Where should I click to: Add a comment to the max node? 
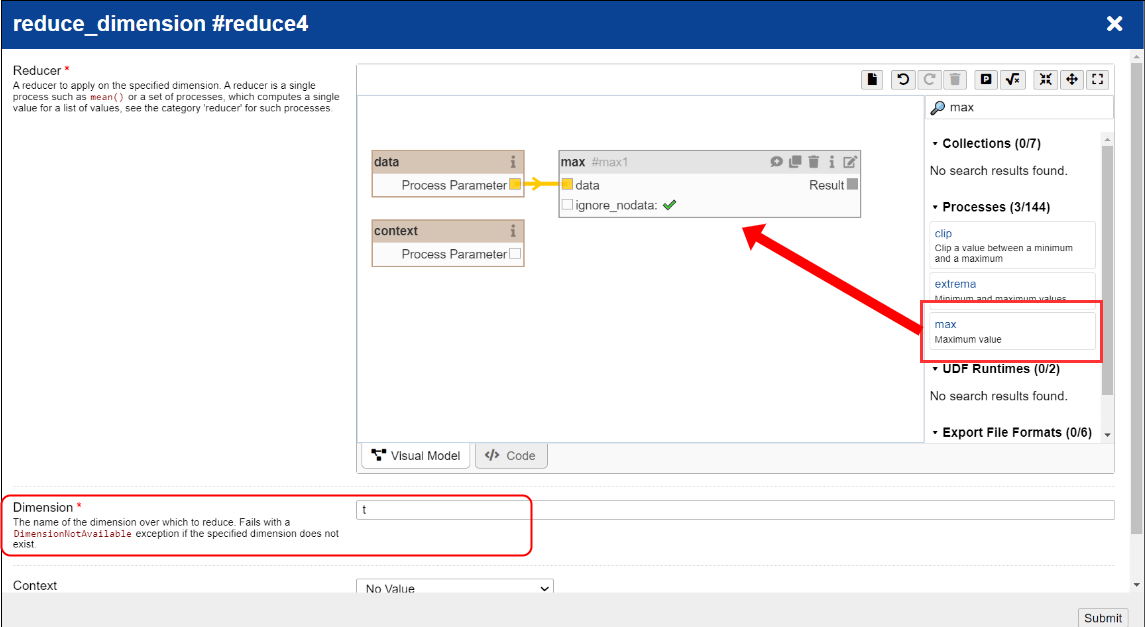coord(776,162)
